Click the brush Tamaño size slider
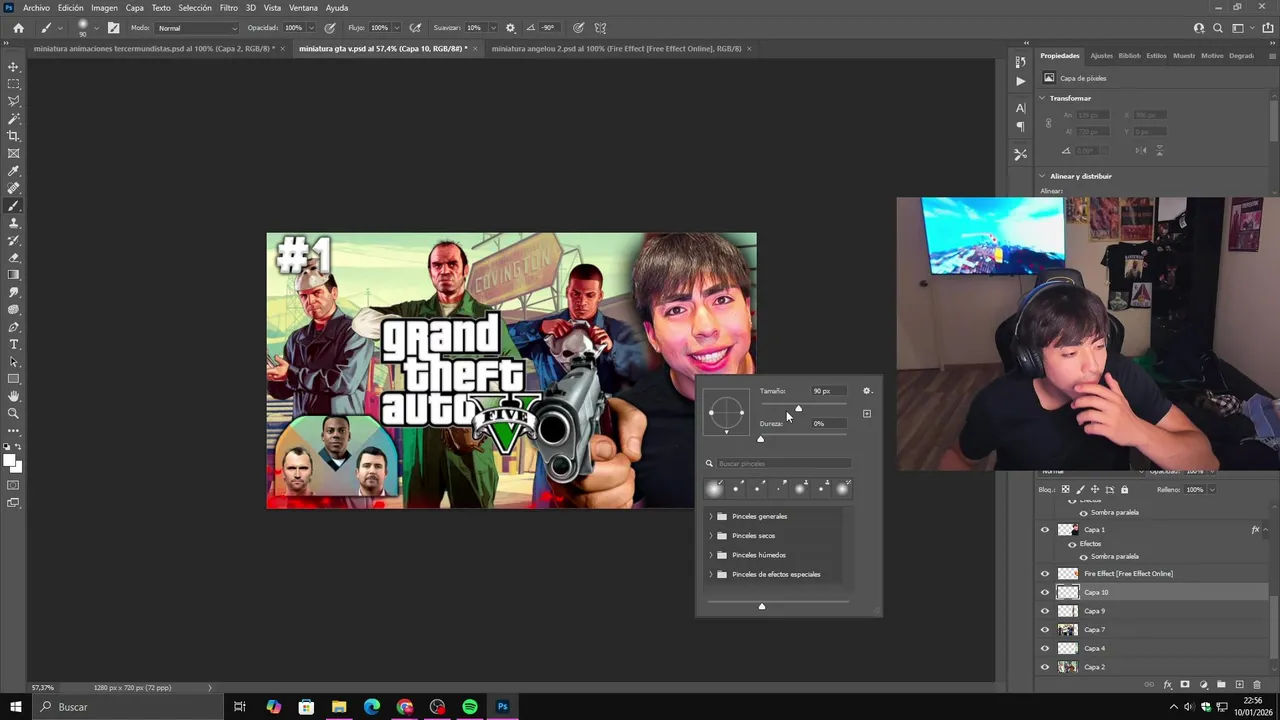Screen dimensions: 1280x720 [x=804, y=405]
